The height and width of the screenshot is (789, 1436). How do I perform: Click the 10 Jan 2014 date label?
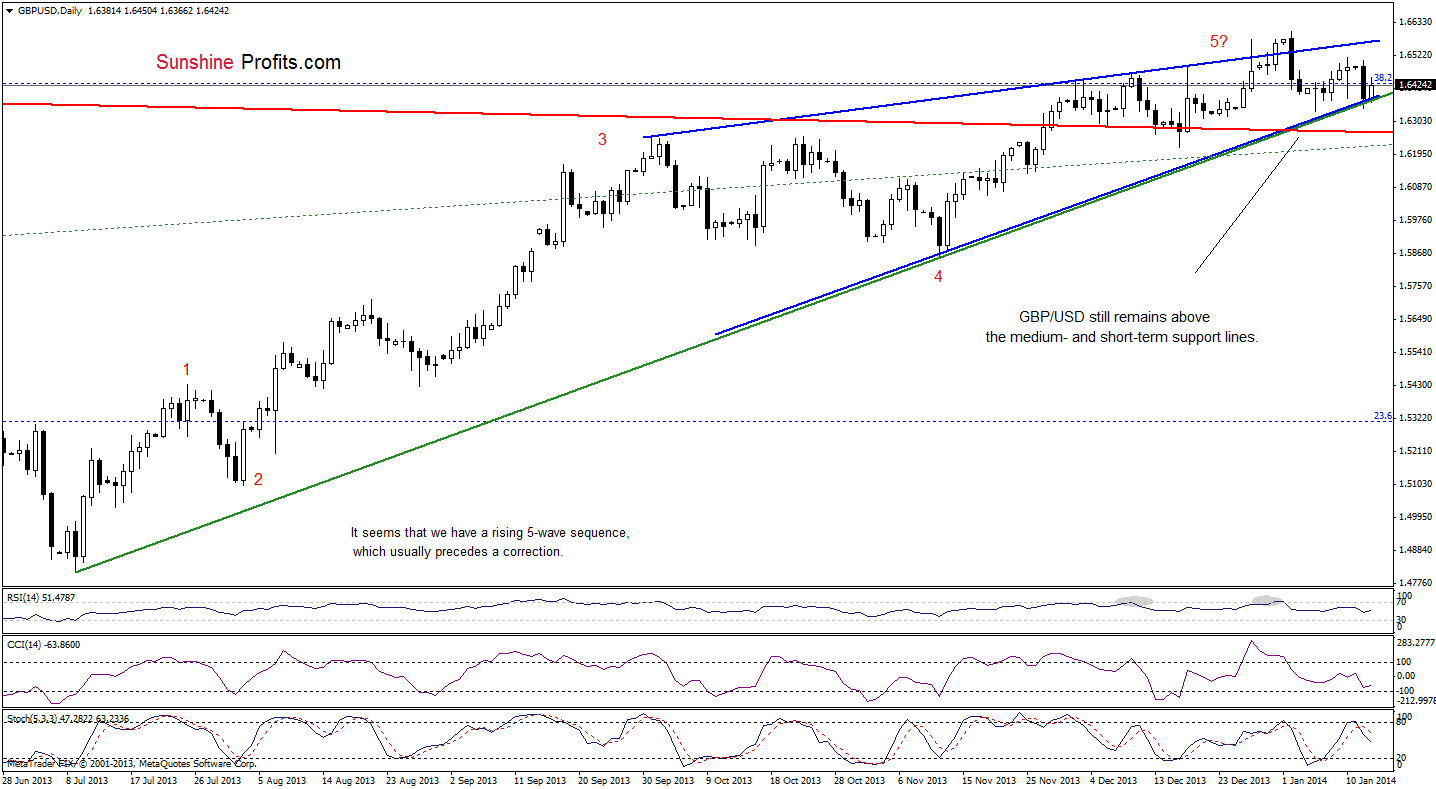(x=1371, y=779)
